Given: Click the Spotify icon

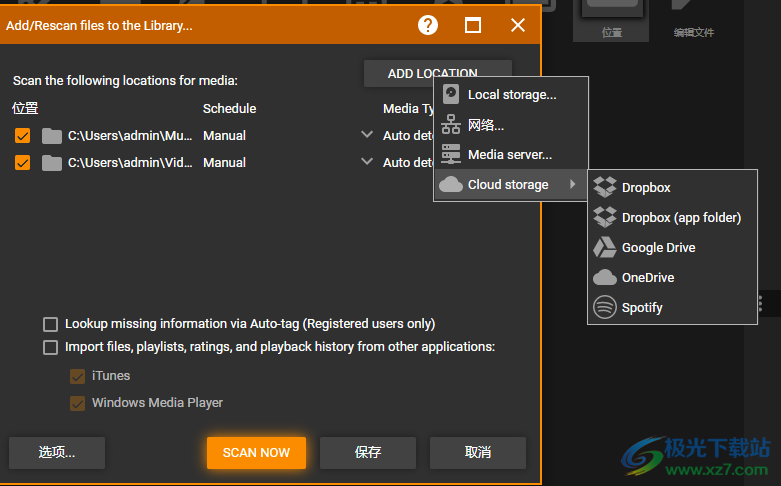Looking at the screenshot, I should pos(605,307).
